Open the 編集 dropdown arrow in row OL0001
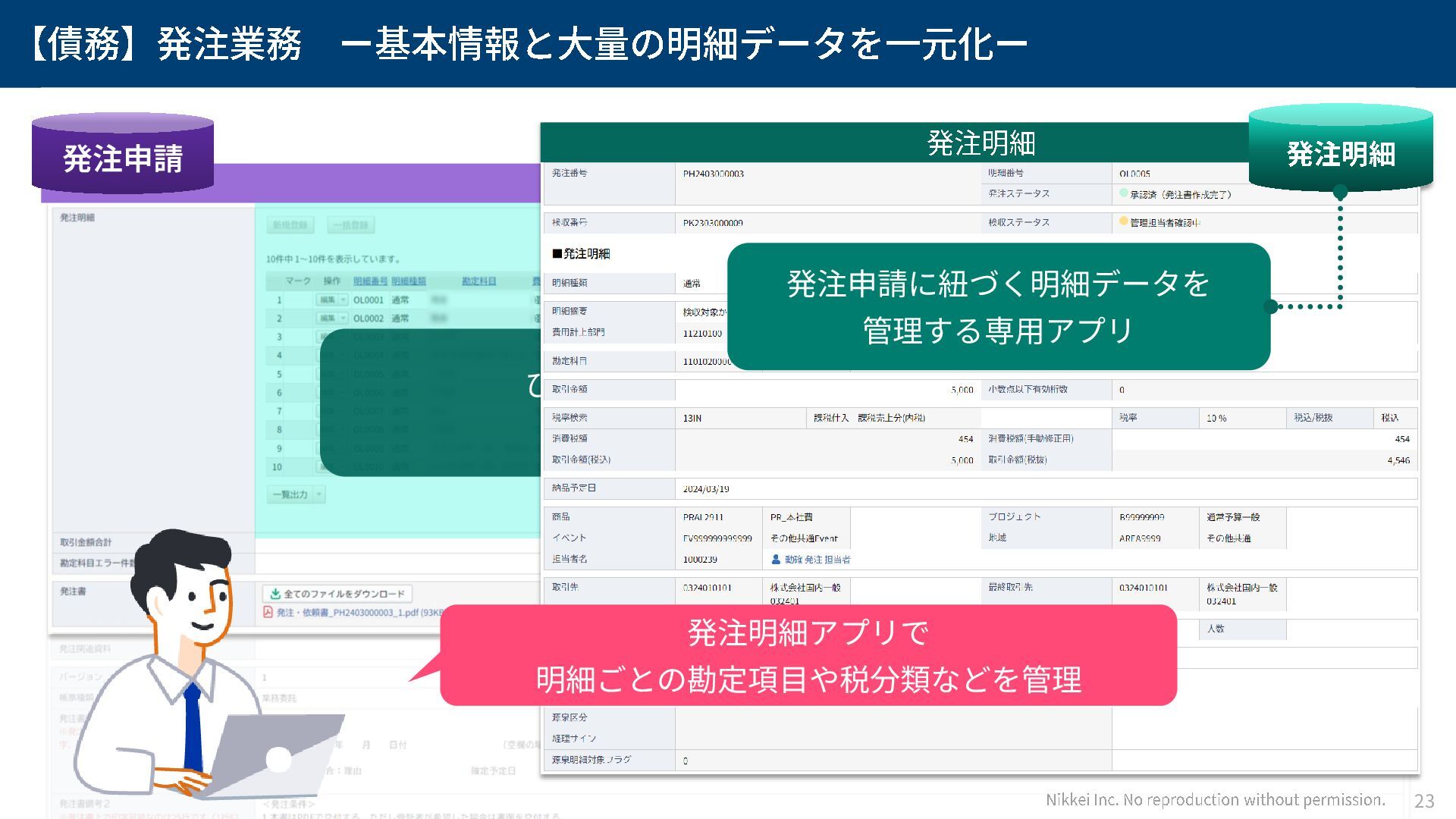The image size is (1456, 819). point(344,300)
